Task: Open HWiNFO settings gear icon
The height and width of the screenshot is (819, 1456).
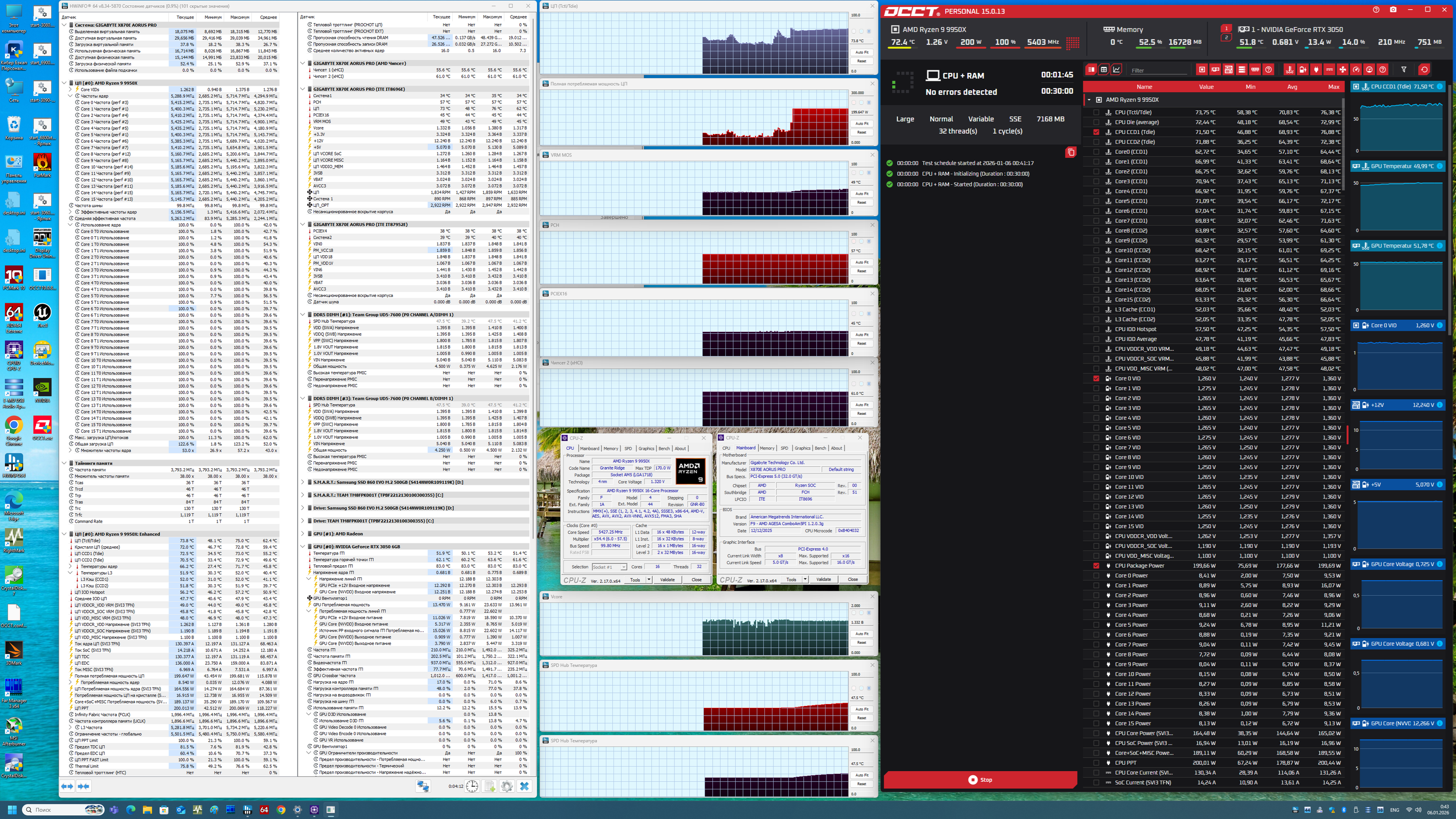Action: [x=506, y=786]
